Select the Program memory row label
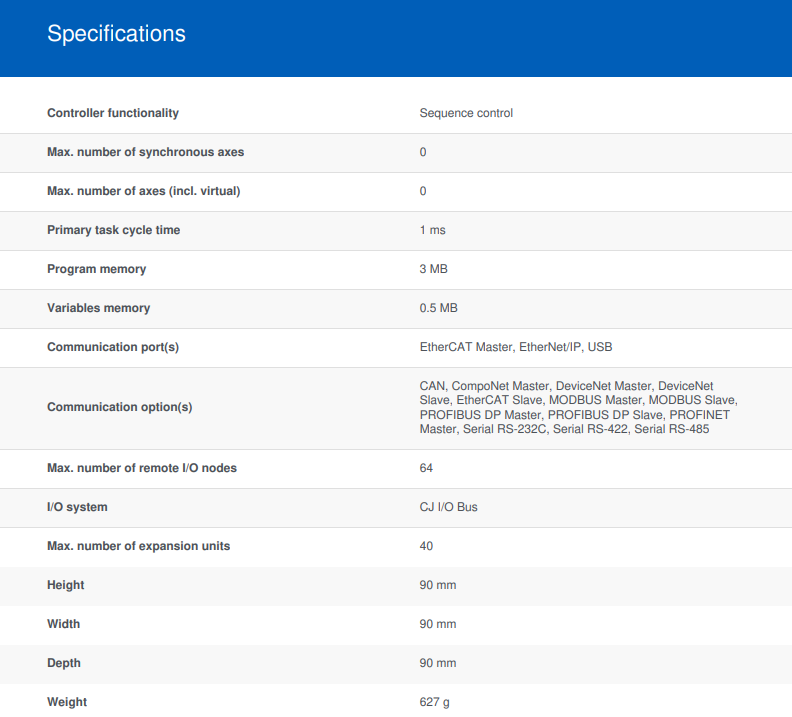This screenshot has height=717, width=792. click(96, 269)
